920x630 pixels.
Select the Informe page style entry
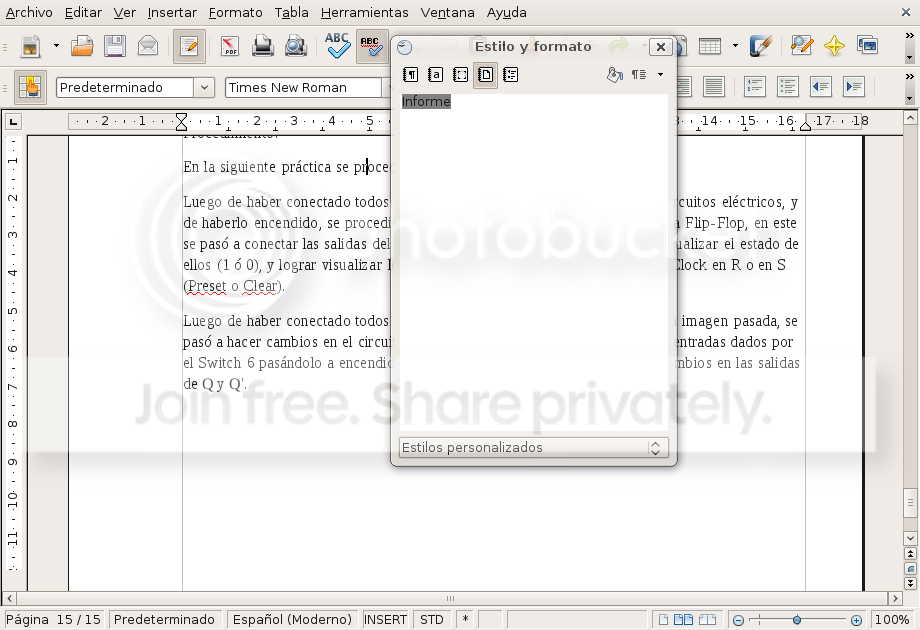(426, 101)
